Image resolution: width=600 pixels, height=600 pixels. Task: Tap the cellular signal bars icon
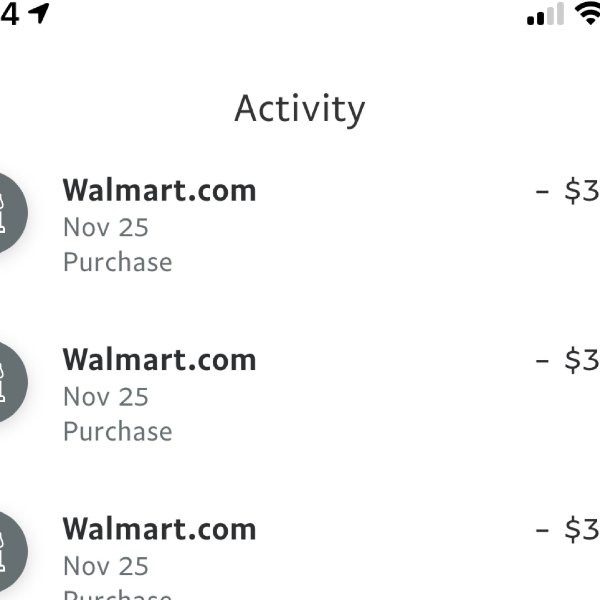[x=545, y=14]
